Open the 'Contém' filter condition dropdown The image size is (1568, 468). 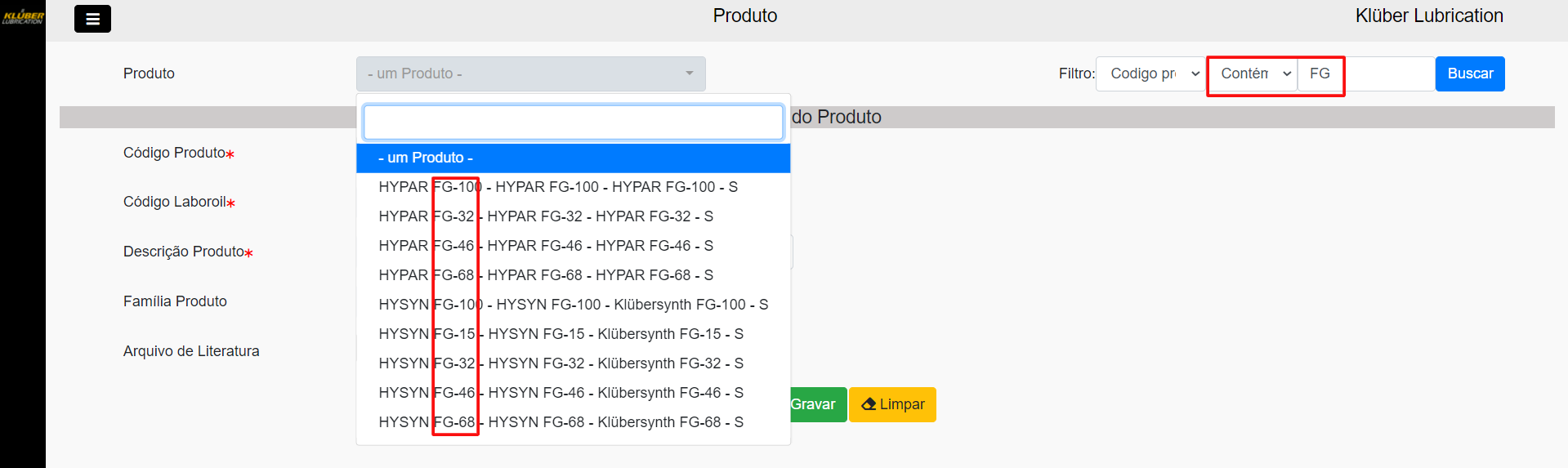pos(1253,74)
